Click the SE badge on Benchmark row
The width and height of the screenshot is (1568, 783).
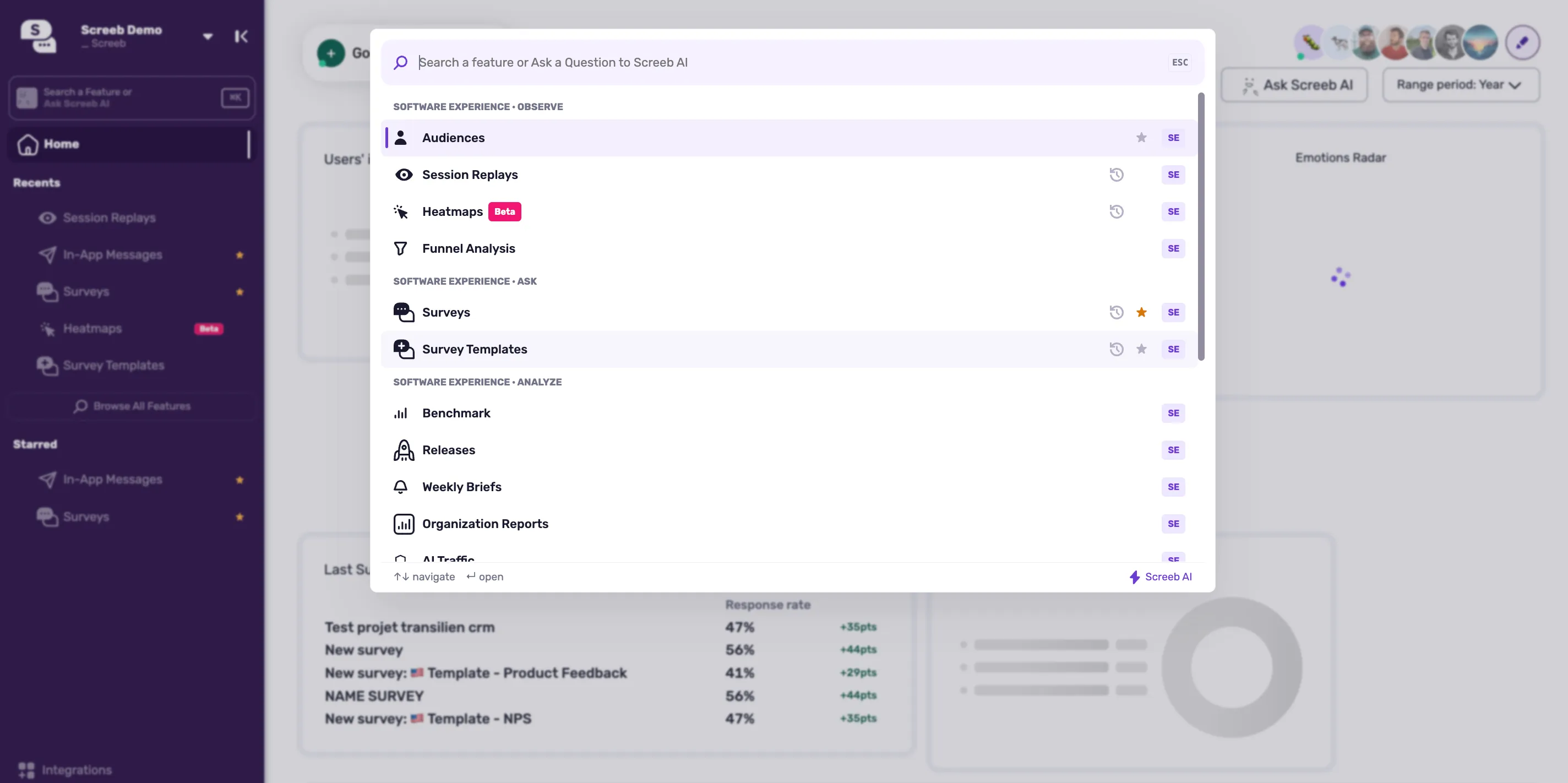[1173, 414]
